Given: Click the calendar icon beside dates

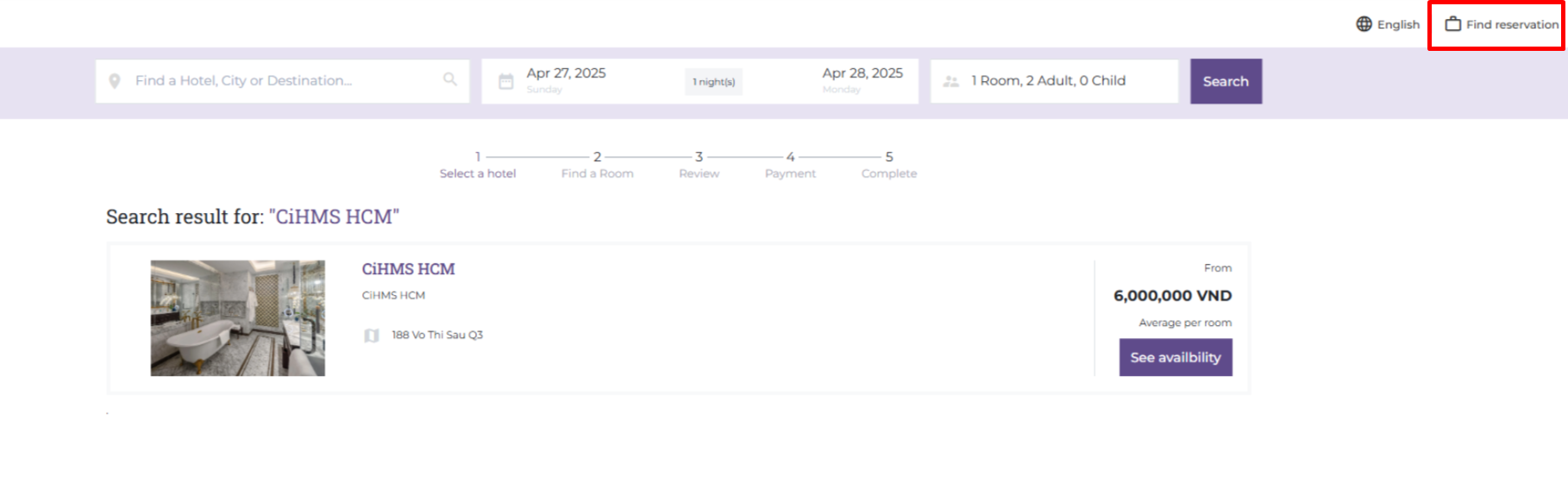Looking at the screenshot, I should pos(506,81).
